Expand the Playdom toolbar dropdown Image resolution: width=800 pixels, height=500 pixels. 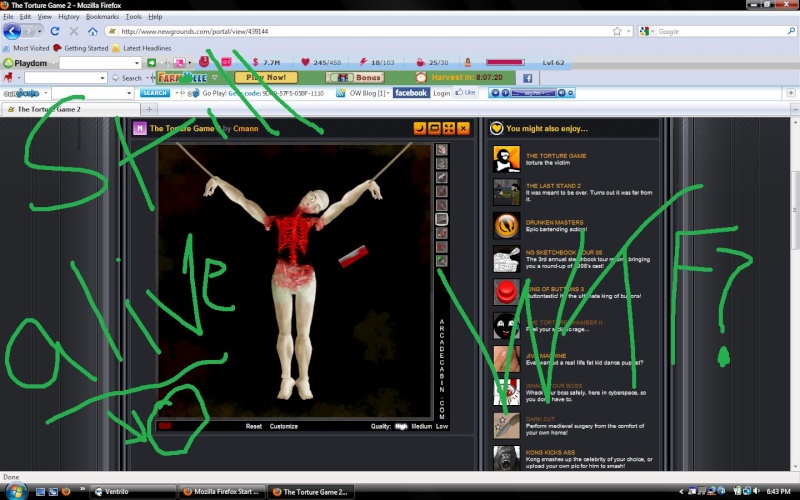click(52, 63)
